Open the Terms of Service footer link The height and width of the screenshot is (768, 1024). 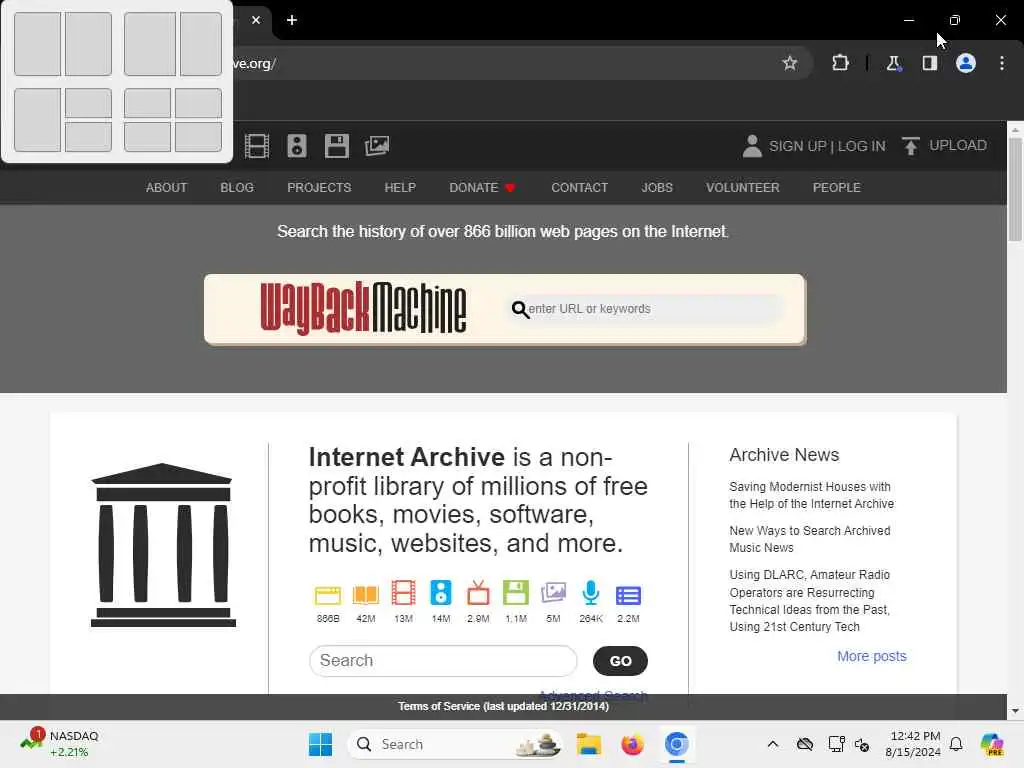(x=504, y=706)
